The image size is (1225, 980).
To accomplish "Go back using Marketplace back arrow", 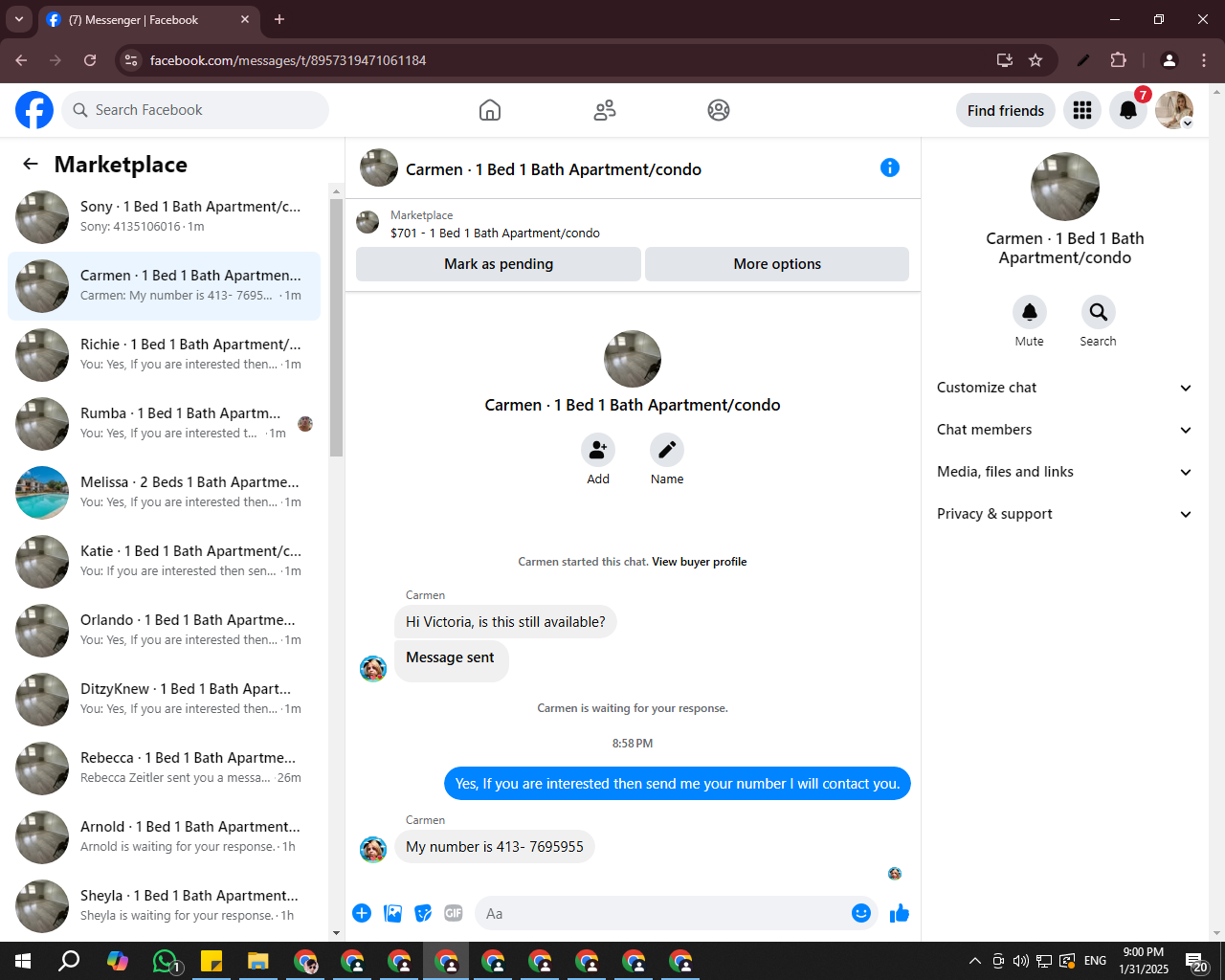I will 31,164.
